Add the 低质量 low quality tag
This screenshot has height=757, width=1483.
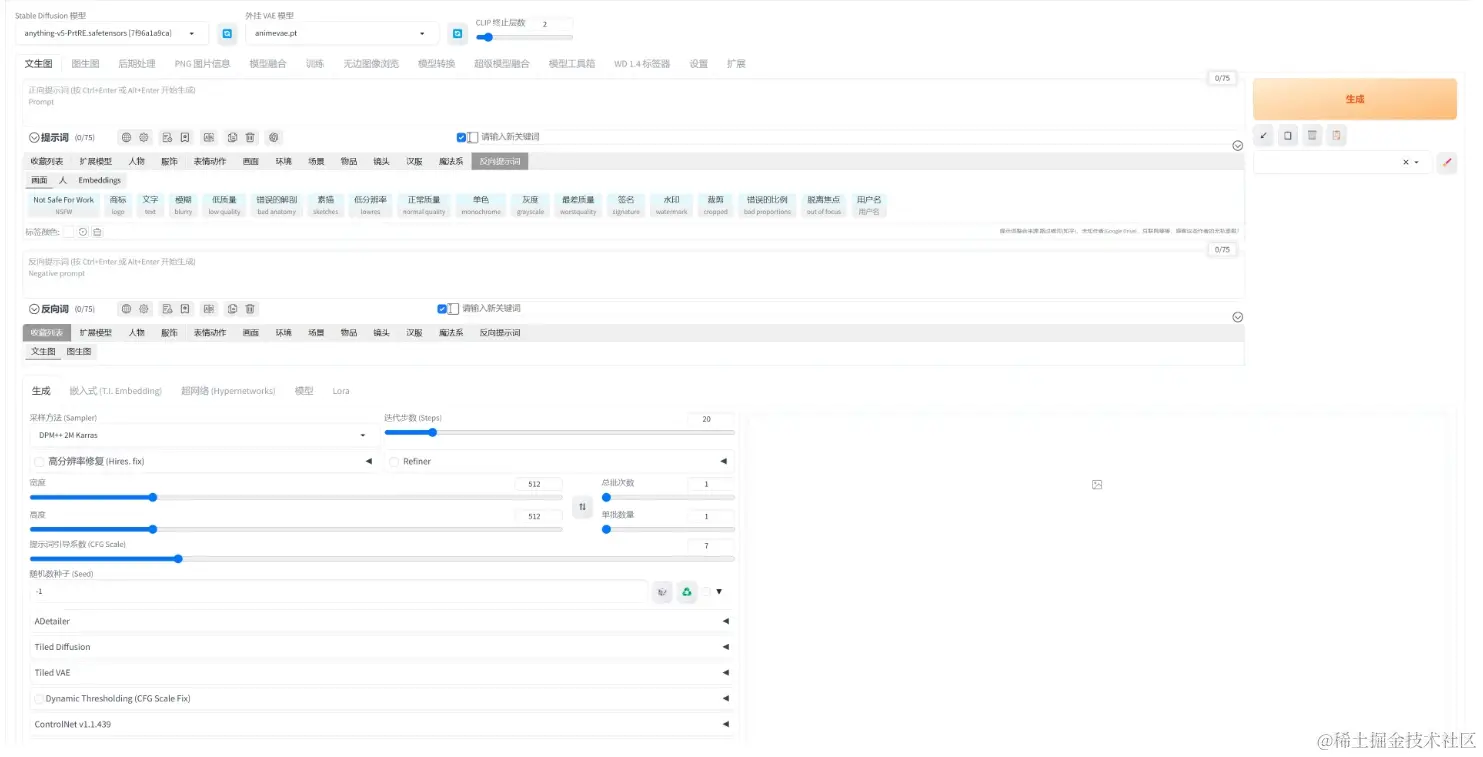click(224, 205)
